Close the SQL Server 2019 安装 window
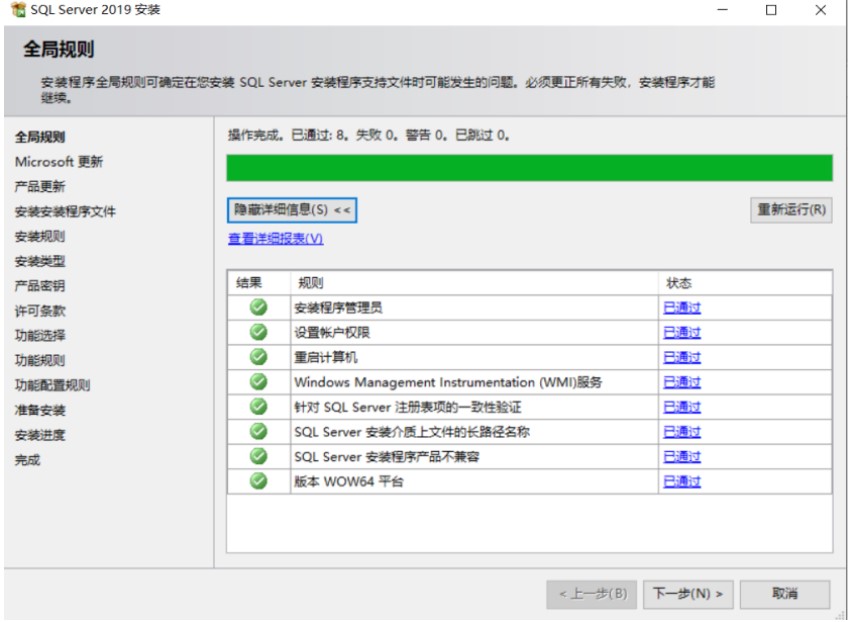The width and height of the screenshot is (848, 622). pyautogui.click(x=820, y=10)
